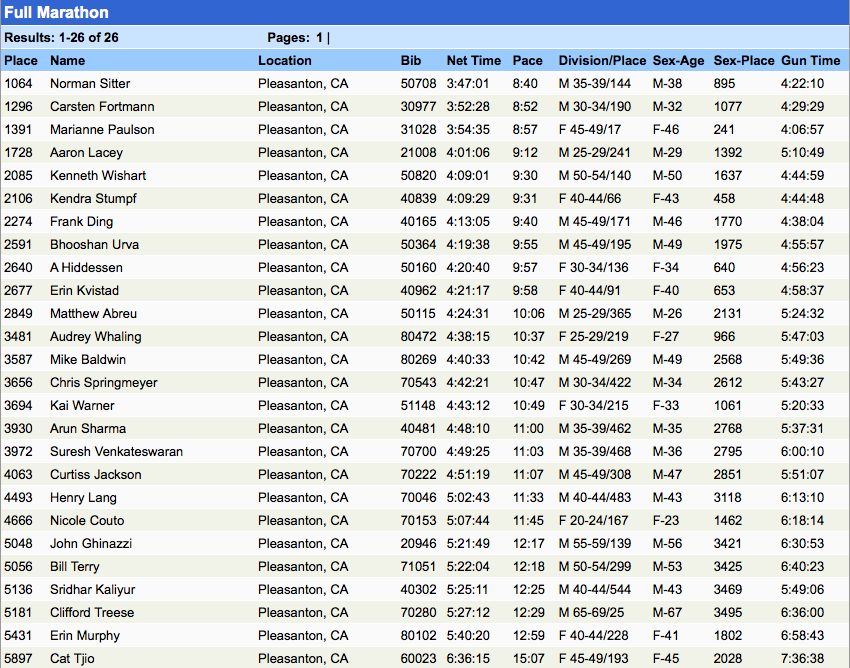Click the Sex-Age column header
Viewport: 850px width, 668px height.
click(x=678, y=61)
